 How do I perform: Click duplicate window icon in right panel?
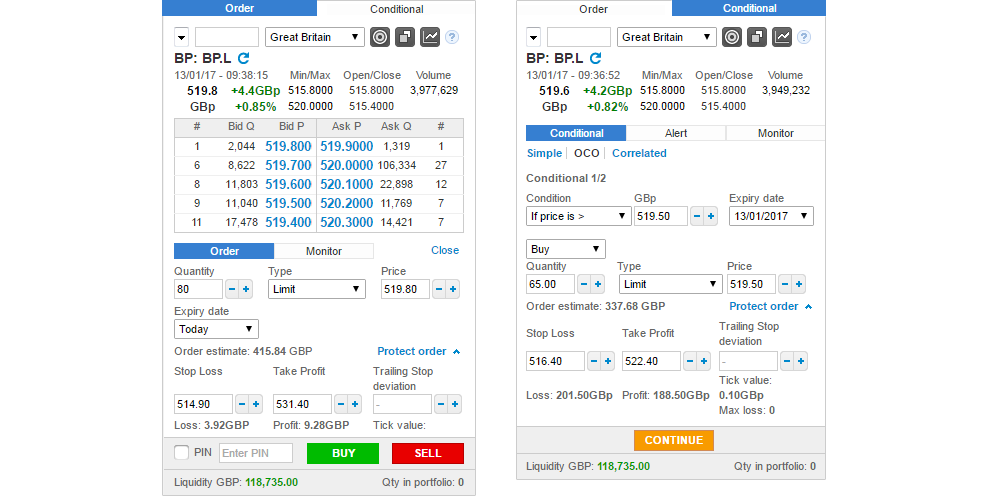pos(757,37)
